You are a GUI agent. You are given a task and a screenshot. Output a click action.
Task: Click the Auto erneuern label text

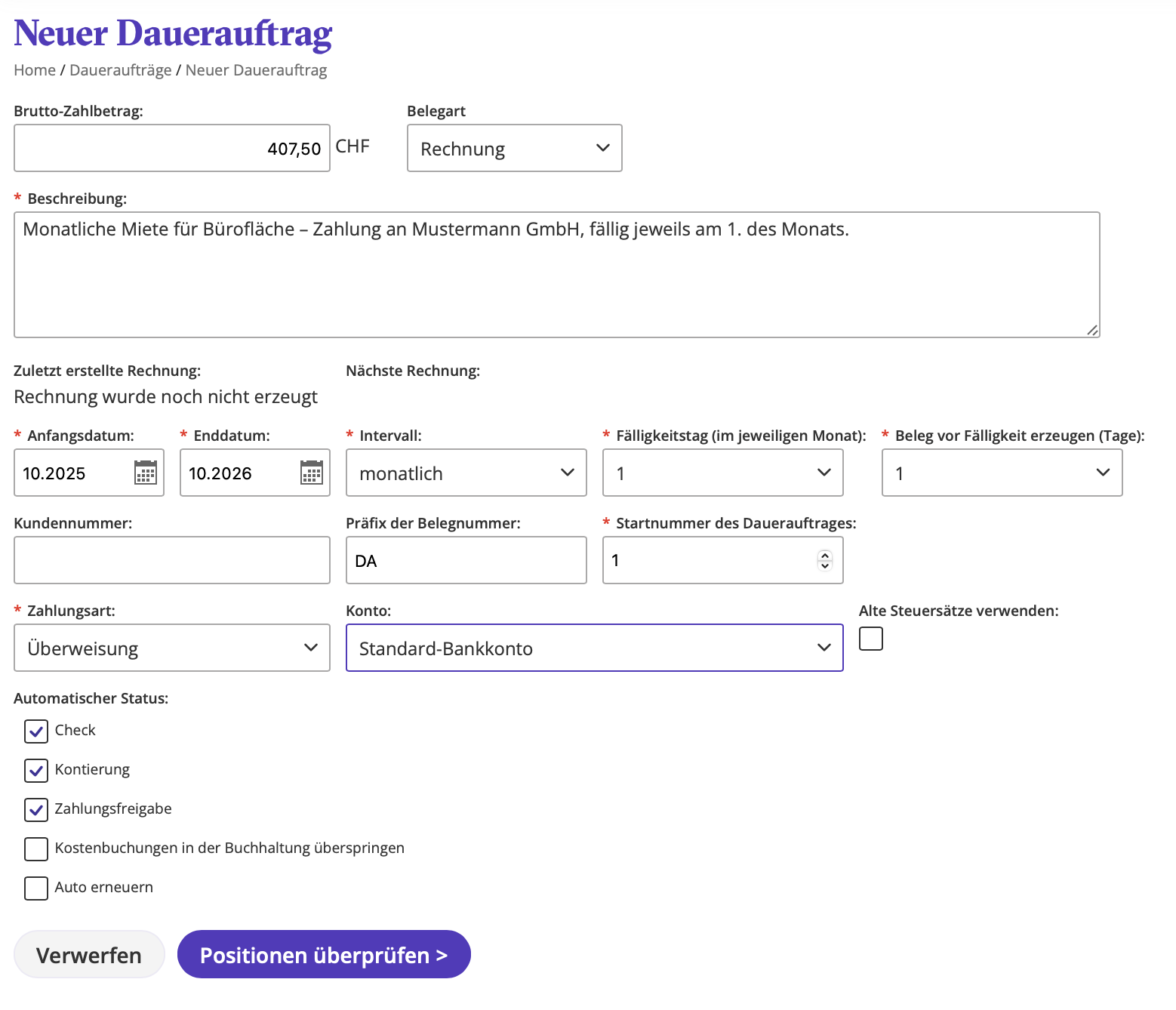pos(104,888)
